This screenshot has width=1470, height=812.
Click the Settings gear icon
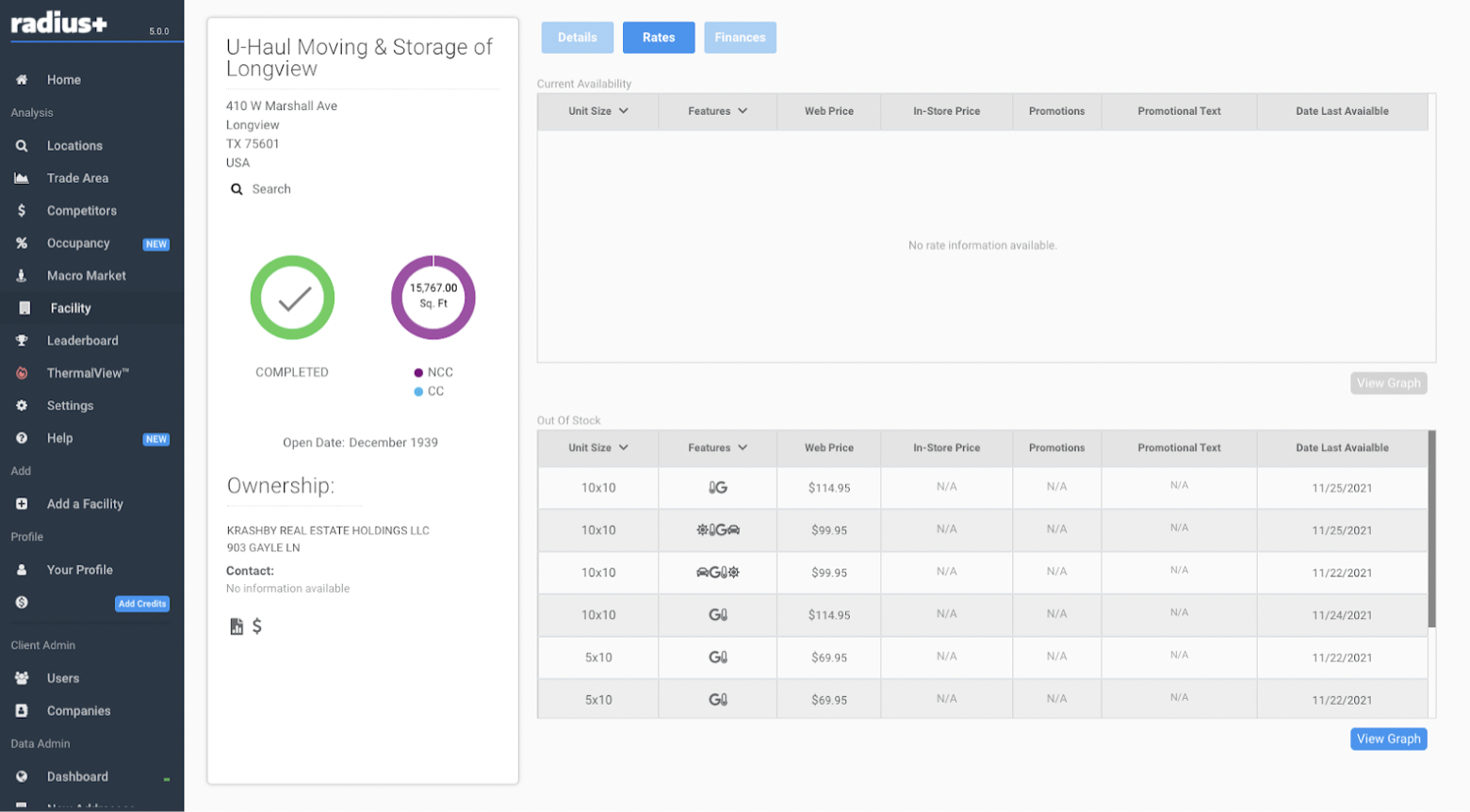click(22, 406)
